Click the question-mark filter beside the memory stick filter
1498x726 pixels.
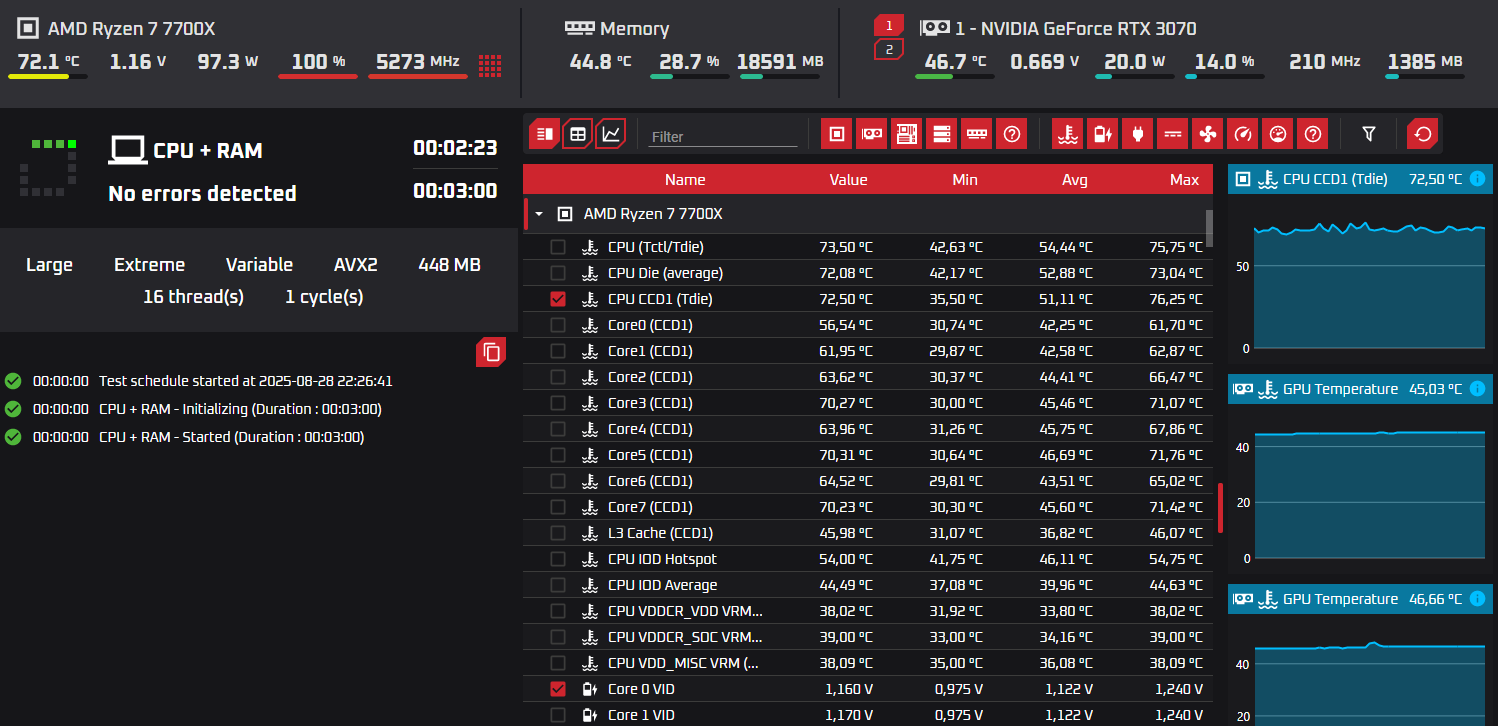1012,133
